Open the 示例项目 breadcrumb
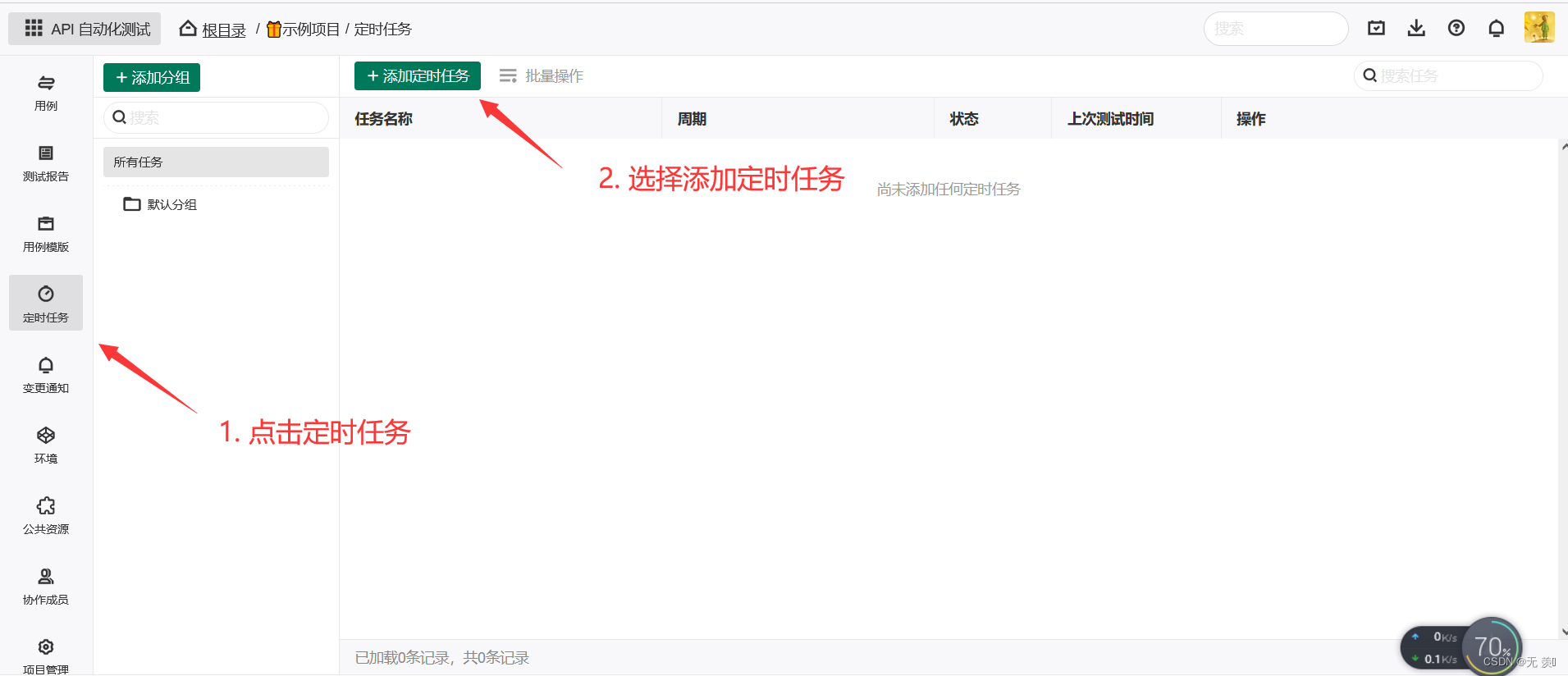 tap(303, 30)
